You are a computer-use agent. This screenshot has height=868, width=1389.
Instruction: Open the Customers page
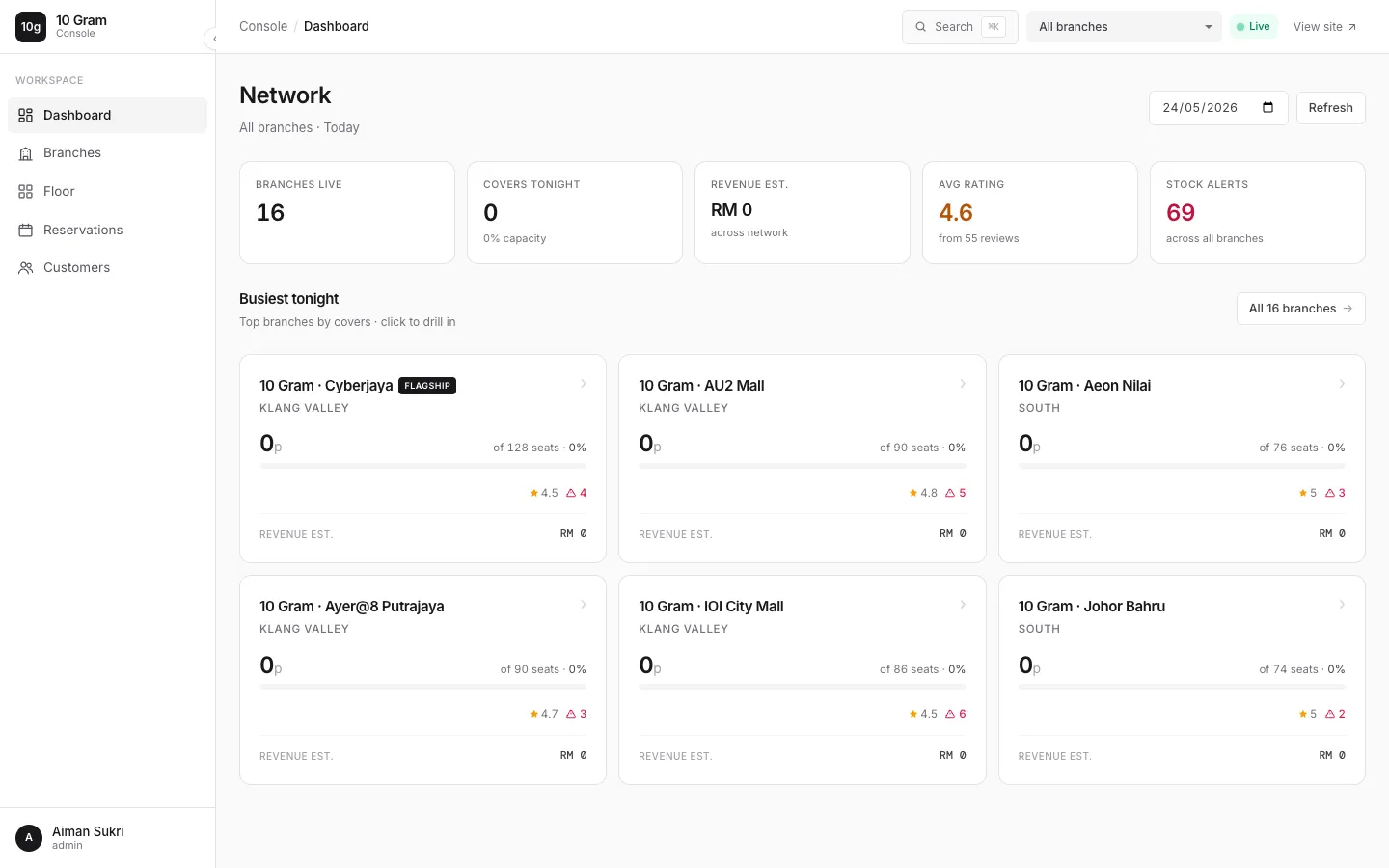coord(108,268)
